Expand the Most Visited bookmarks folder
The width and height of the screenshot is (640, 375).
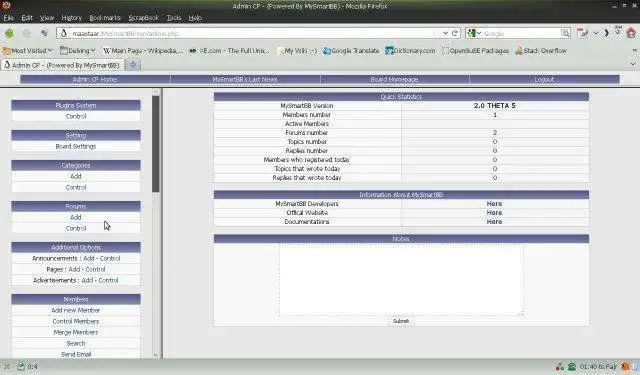[x=28, y=51]
